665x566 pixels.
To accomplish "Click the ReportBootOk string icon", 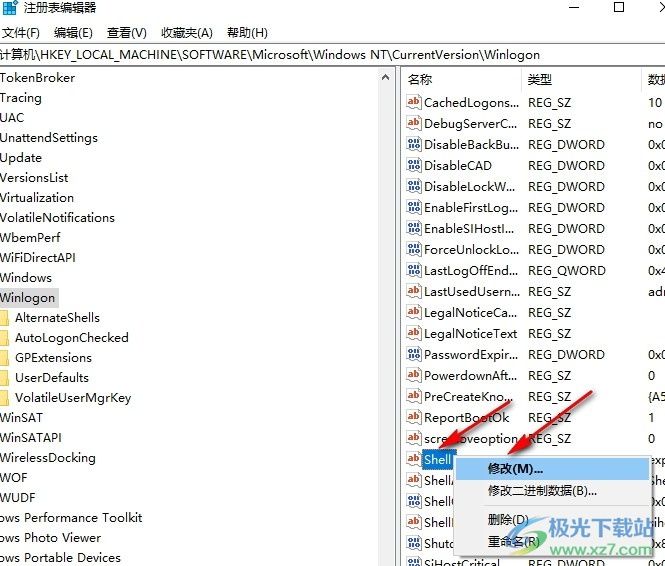I will click(414, 417).
